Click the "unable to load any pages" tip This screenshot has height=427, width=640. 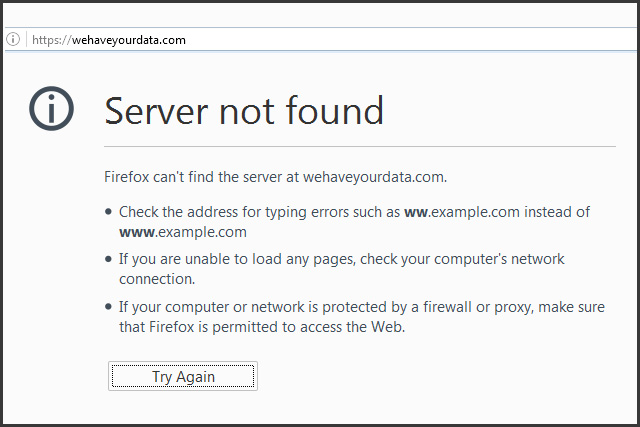click(x=240, y=259)
